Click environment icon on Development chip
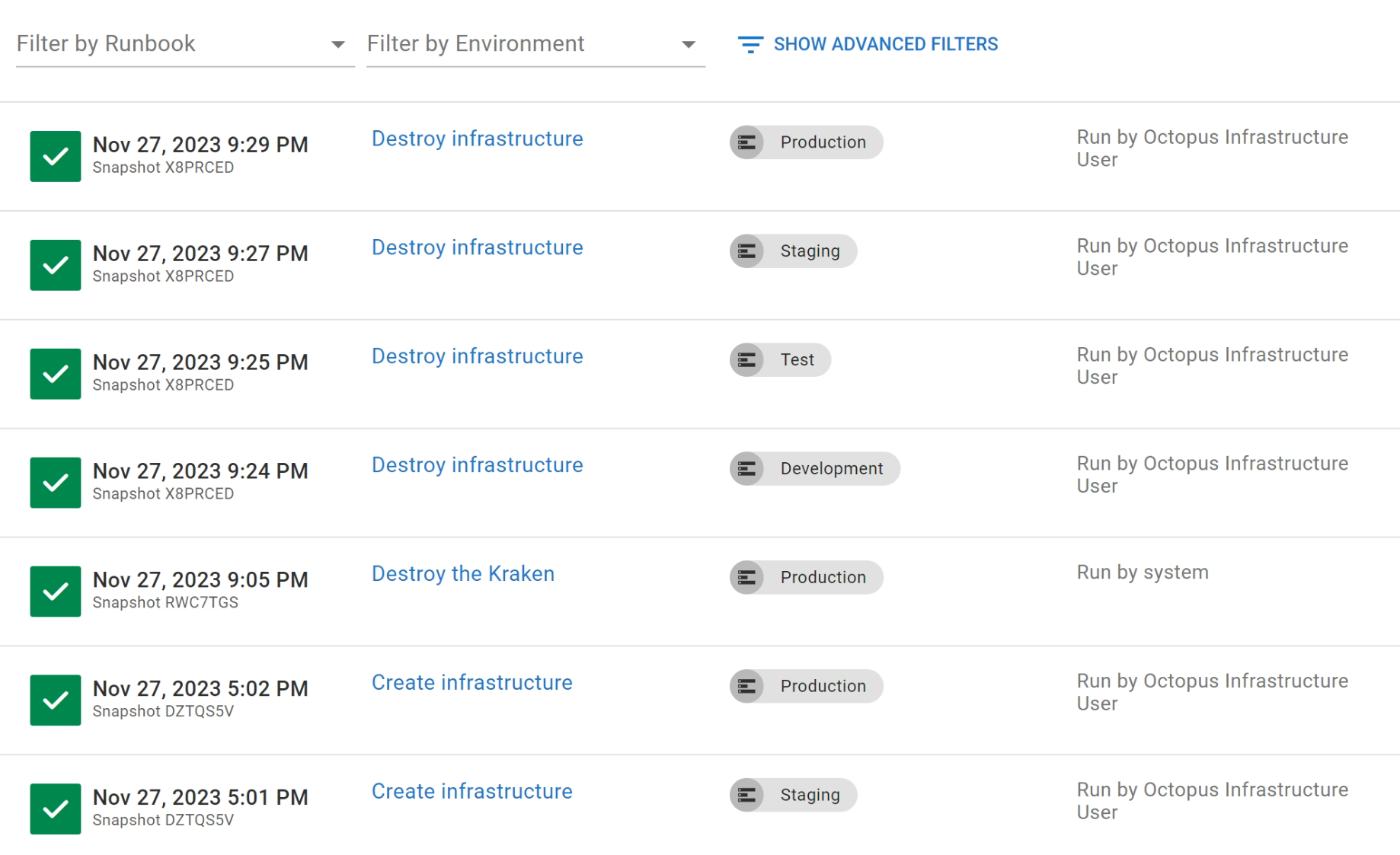Image resolution: width=1400 pixels, height=855 pixels. [747, 469]
